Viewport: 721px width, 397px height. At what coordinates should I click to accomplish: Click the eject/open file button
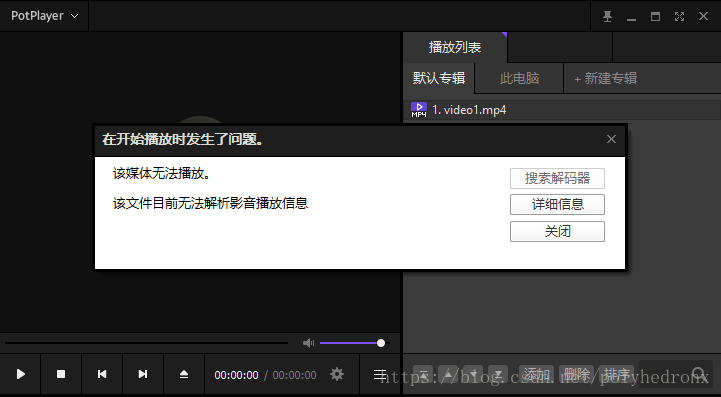[183, 374]
